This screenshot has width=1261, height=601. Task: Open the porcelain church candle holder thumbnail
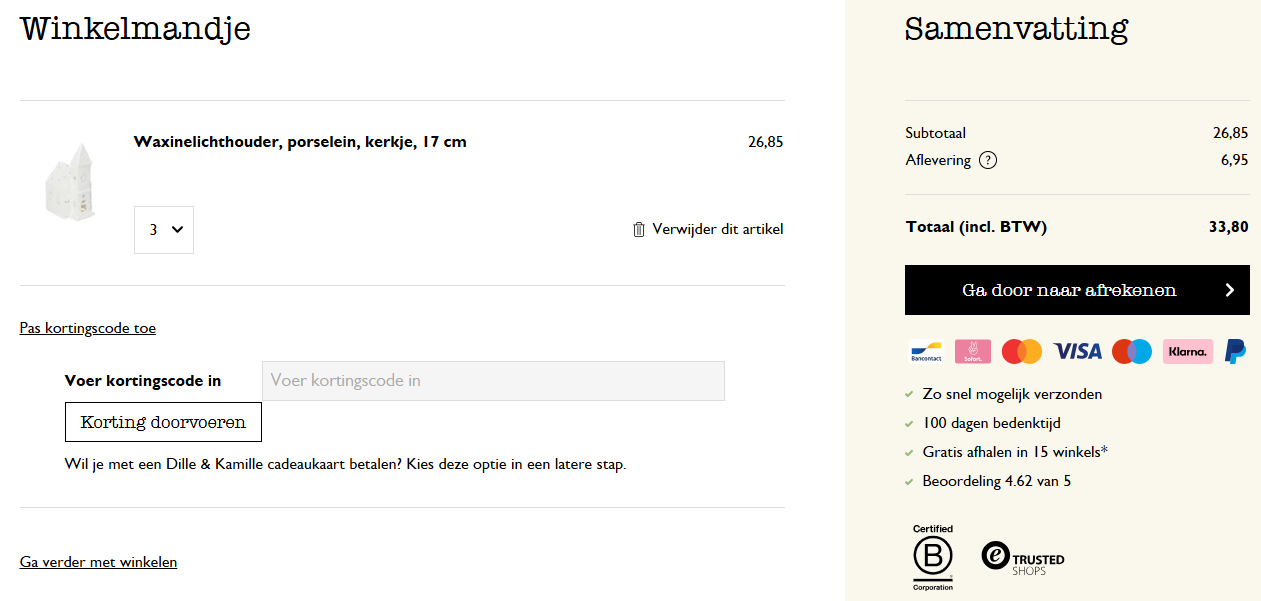point(72,181)
